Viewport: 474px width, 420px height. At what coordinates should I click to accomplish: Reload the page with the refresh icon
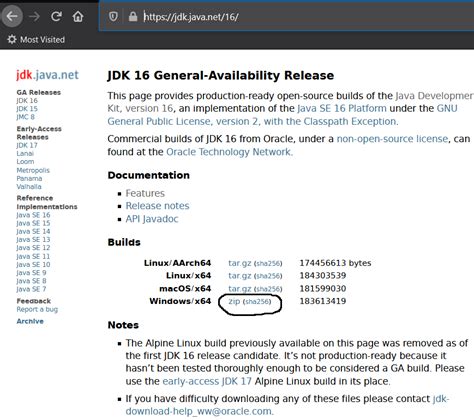pyautogui.click(x=56, y=16)
